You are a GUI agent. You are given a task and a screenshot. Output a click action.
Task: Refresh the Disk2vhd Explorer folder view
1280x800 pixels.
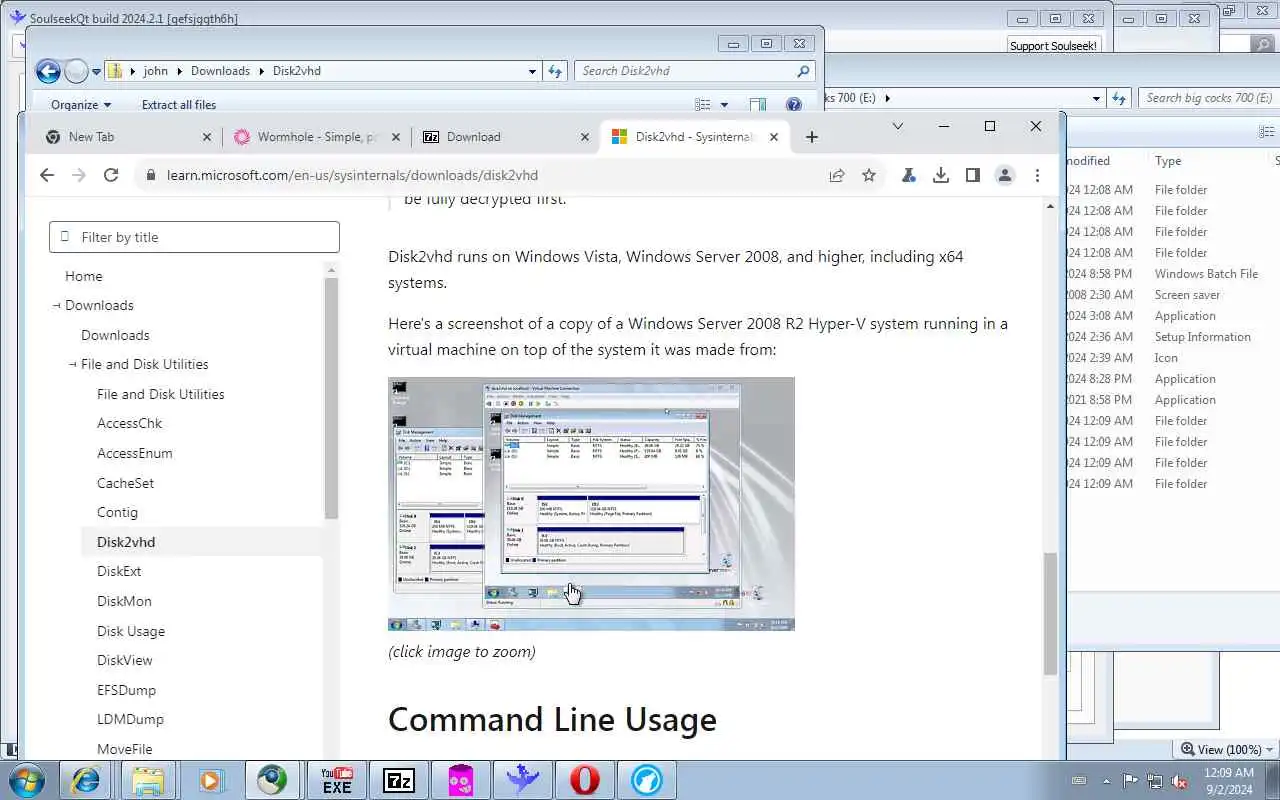556,71
